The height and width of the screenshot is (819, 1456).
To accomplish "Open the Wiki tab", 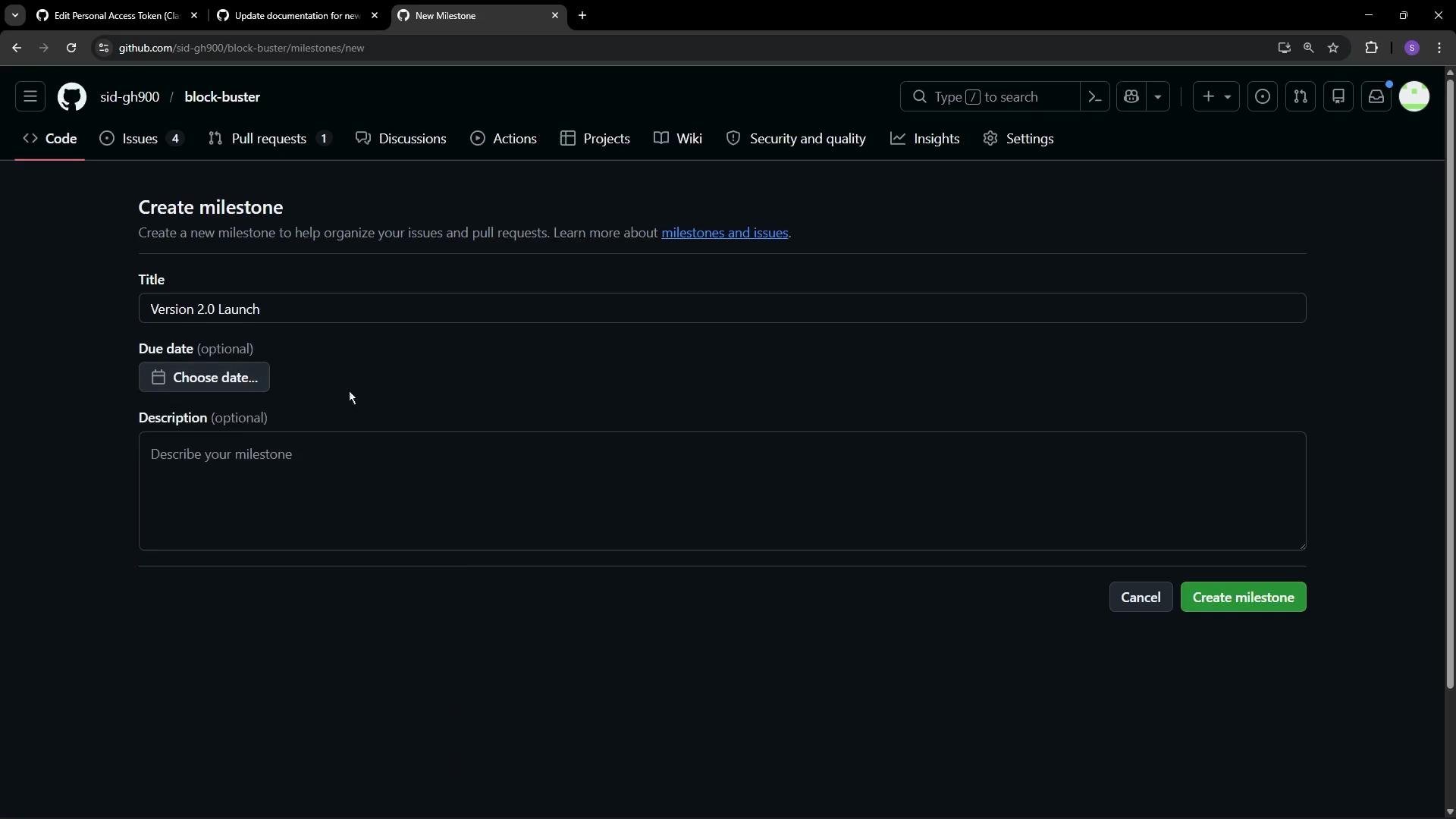I will click(678, 139).
